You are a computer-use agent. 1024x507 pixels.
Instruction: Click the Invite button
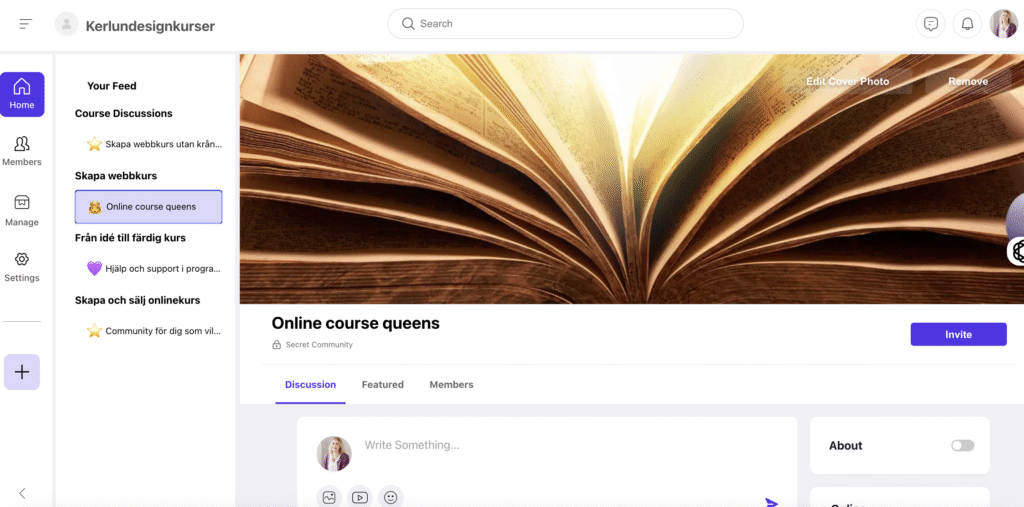[x=958, y=335]
